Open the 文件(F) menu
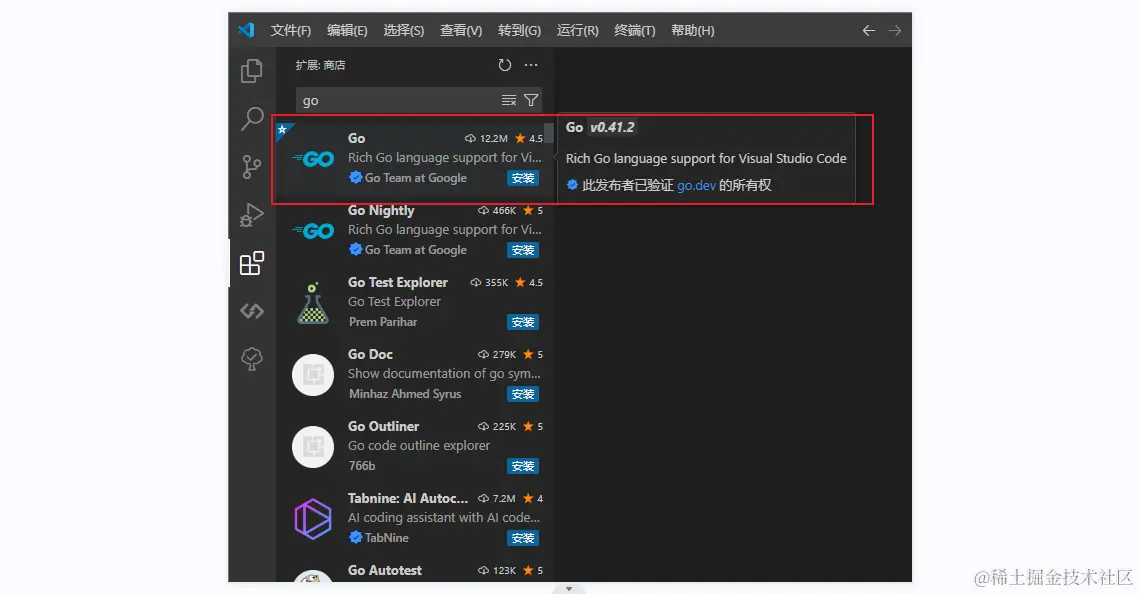This screenshot has width=1140, height=594. coord(291,31)
